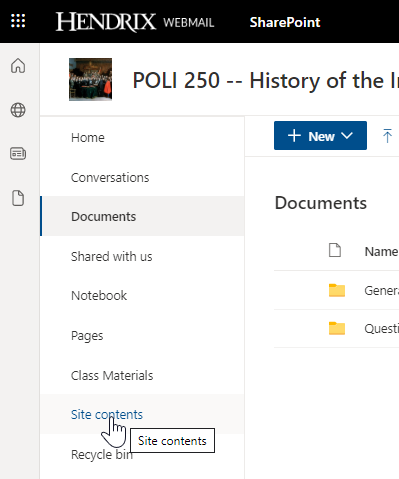399x479 pixels.
Task: Open the My files document icon
Action: [18, 198]
